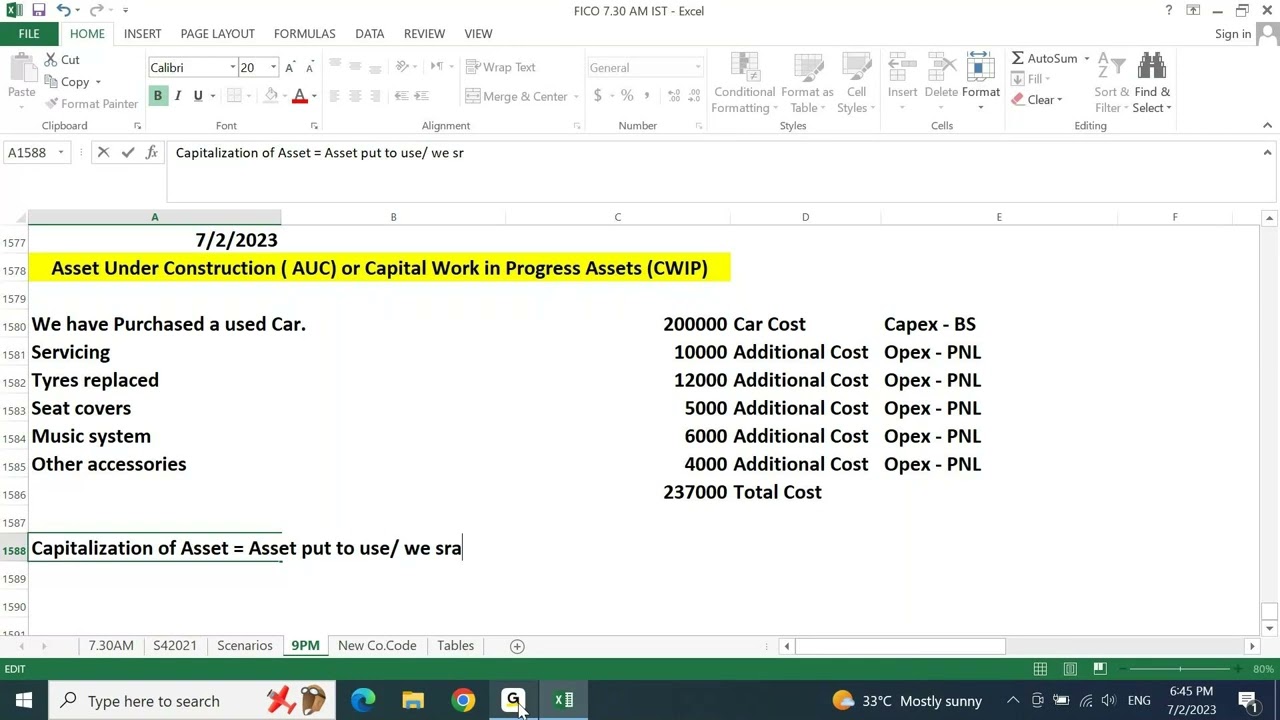1280x720 pixels.
Task: Open Format as Table gallery
Action: point(807,83)
